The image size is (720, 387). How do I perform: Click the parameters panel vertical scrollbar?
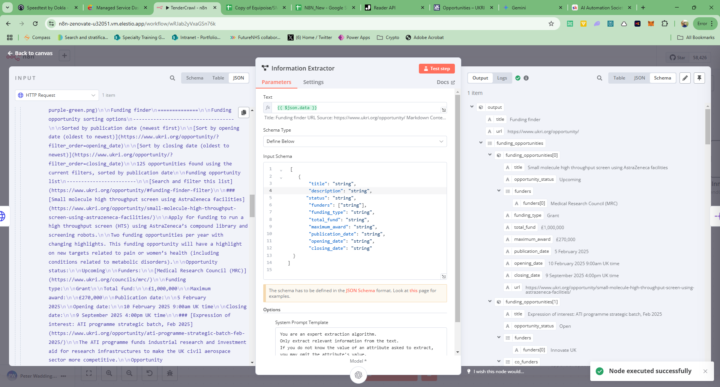[457, 207]
